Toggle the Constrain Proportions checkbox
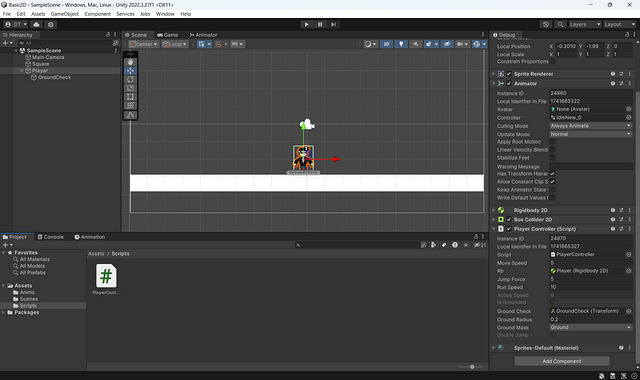The width and height of the screenshot is (640, 380). [x=552, y=62]
